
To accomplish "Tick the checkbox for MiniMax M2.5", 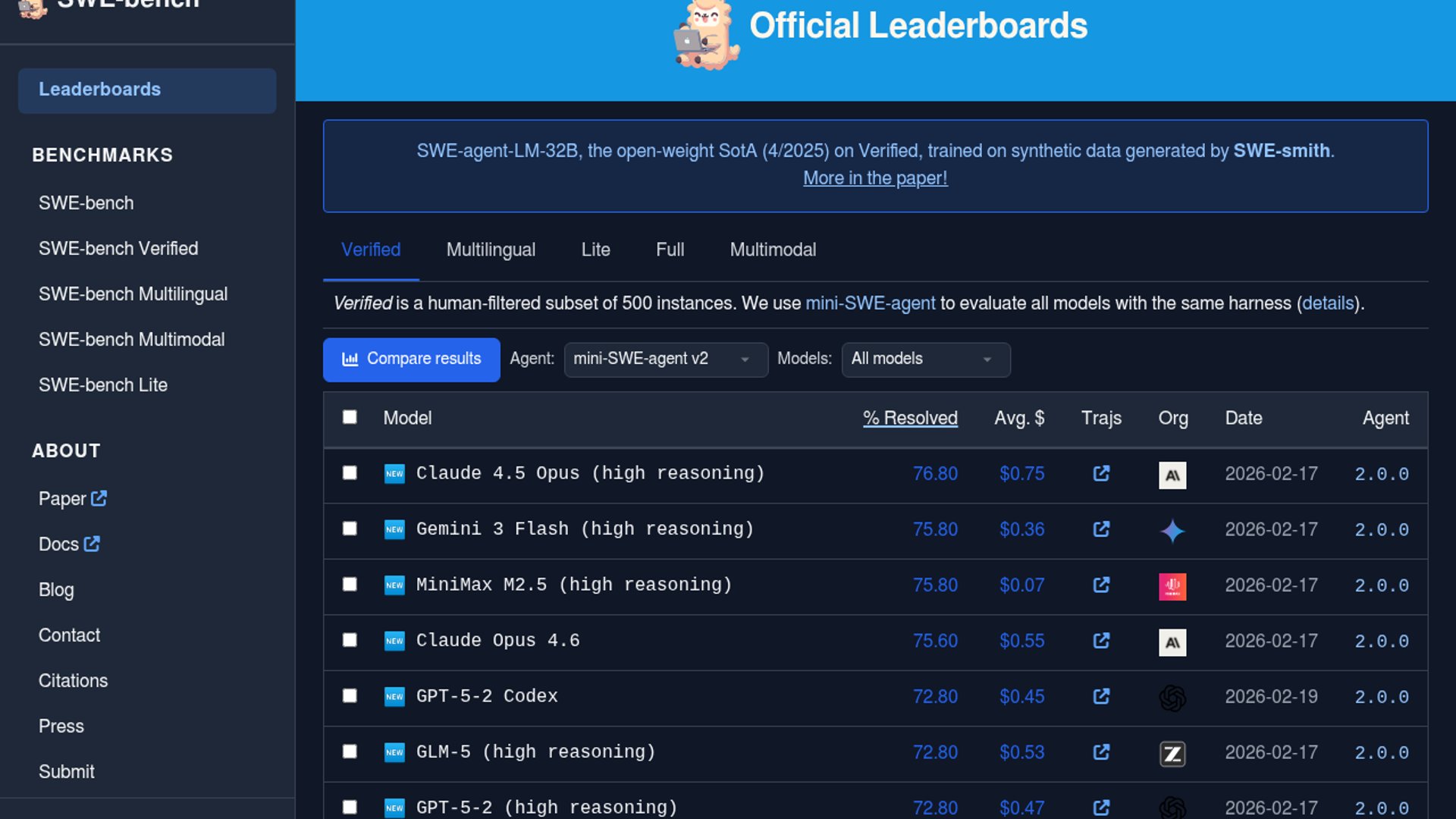I will pyautogui.click(x=350, y=585).
